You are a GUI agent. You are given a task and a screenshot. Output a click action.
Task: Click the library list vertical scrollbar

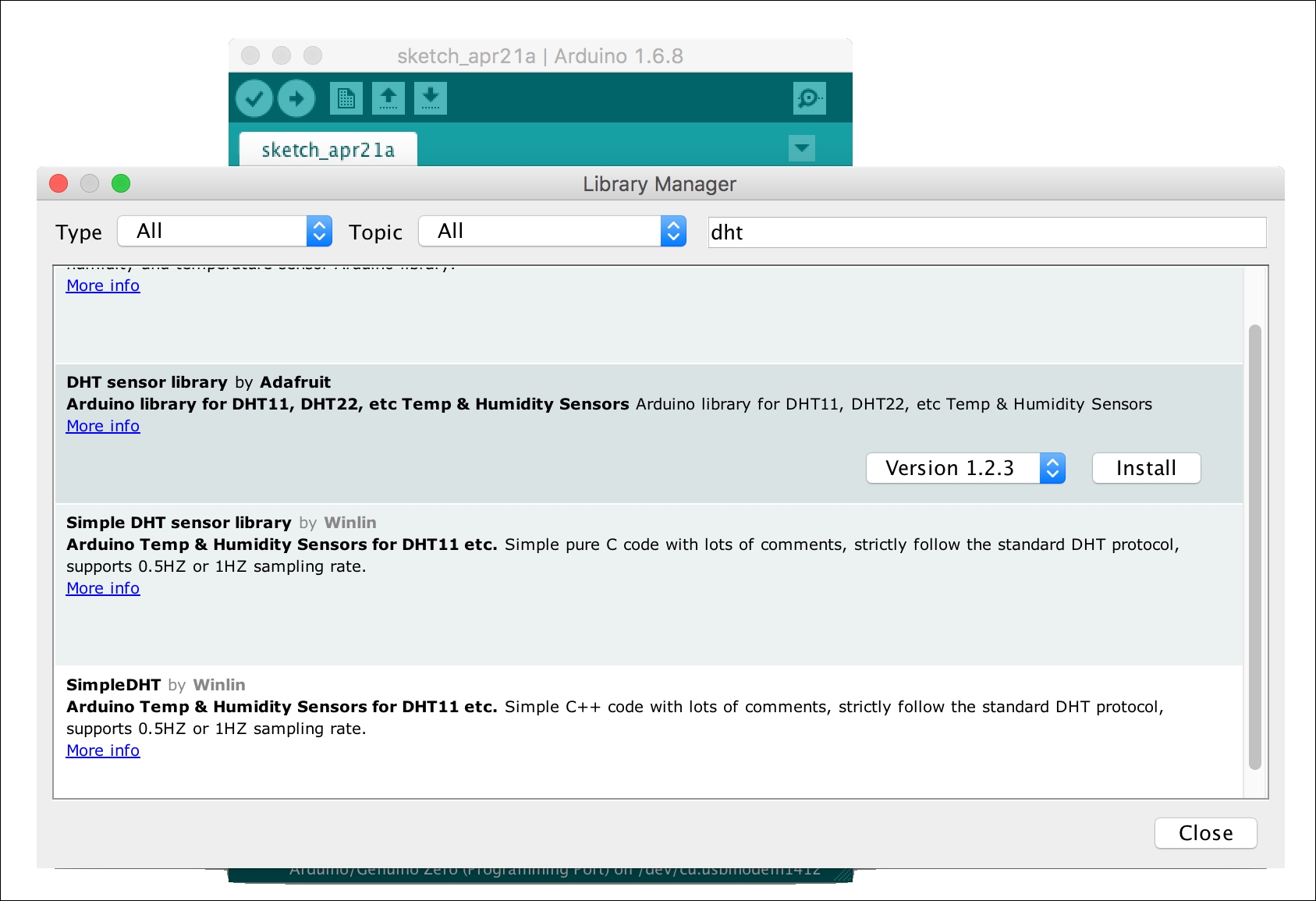tap(1254, 546)
